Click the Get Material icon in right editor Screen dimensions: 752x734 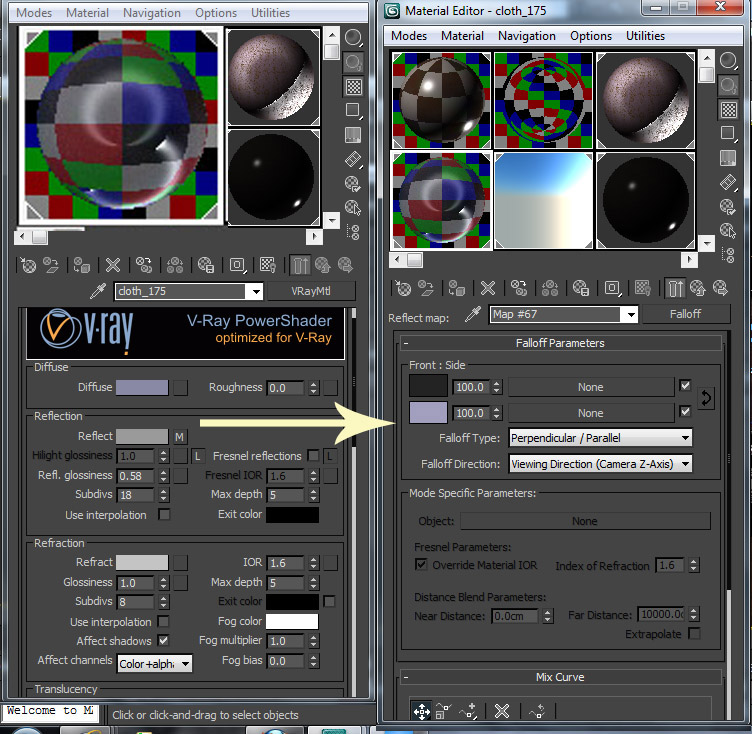(x=403, y=289)
